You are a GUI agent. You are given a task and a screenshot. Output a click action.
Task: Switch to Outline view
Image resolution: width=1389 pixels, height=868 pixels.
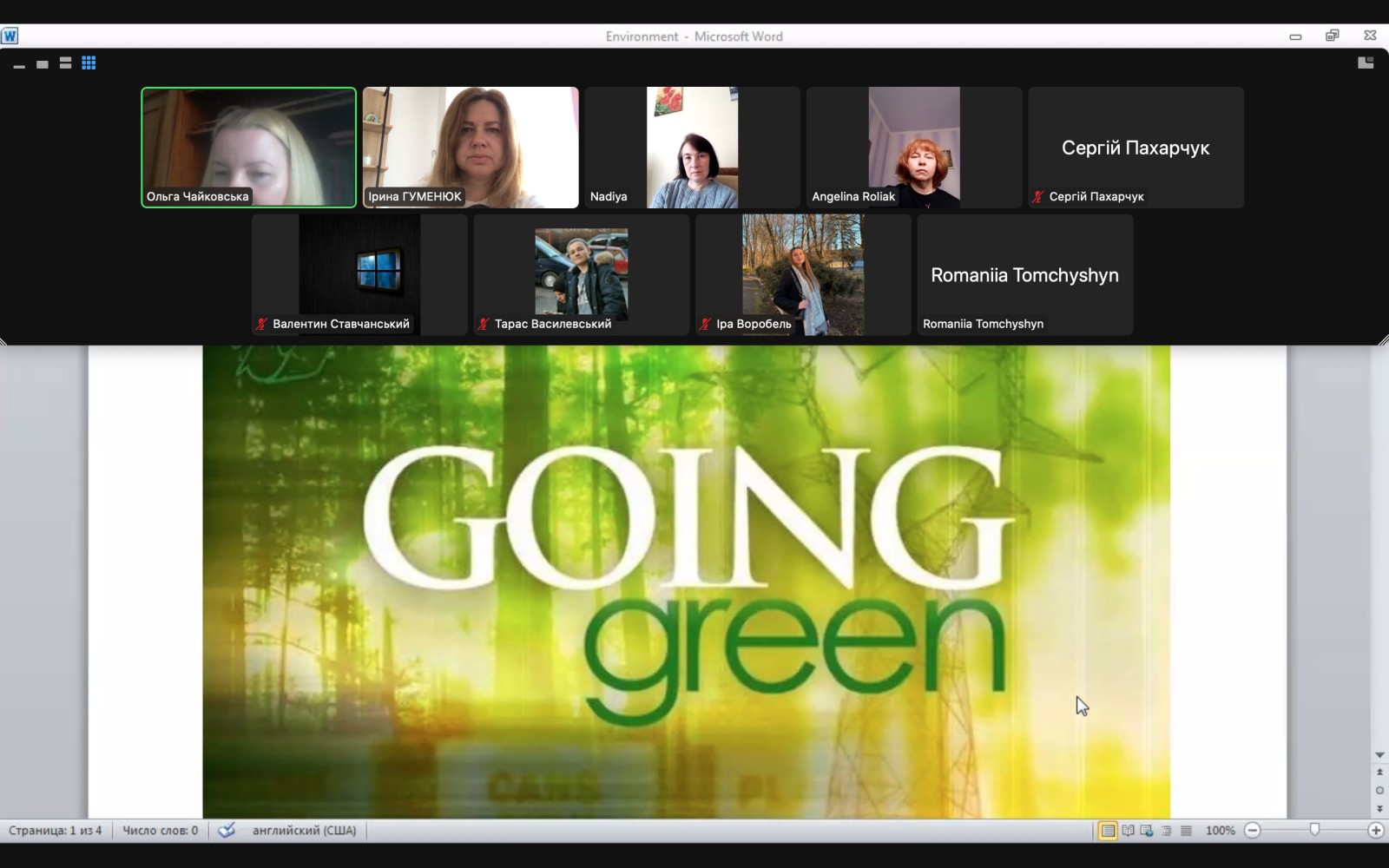tap(1167, 831)
